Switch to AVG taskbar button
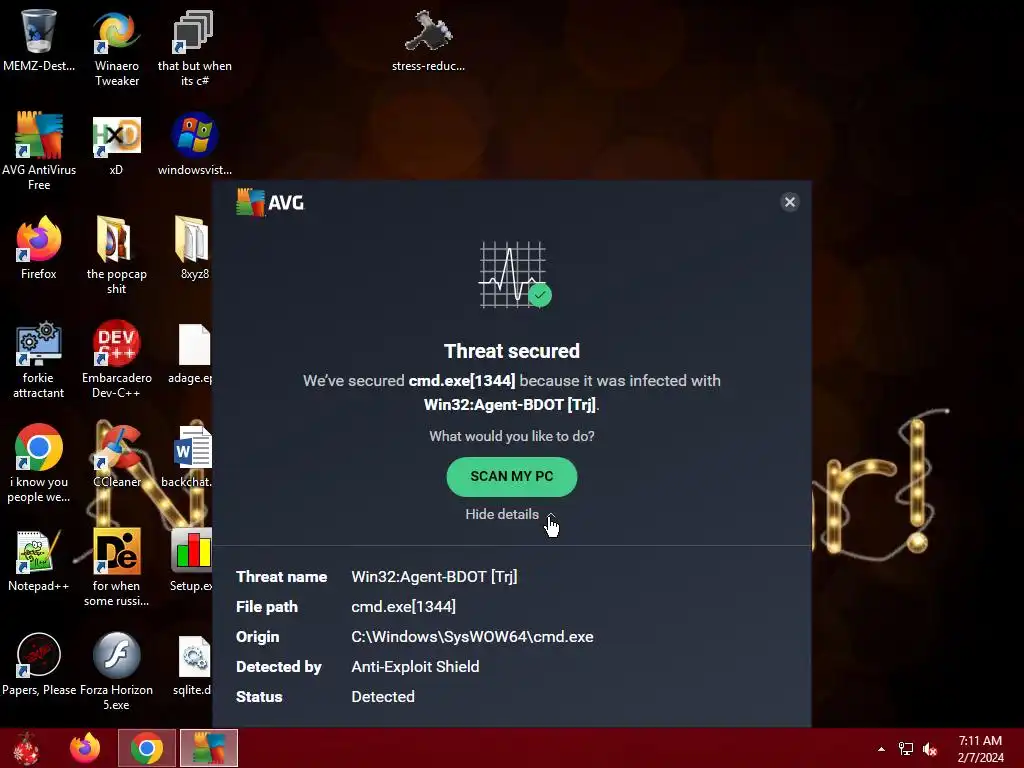 pos(209,748)
